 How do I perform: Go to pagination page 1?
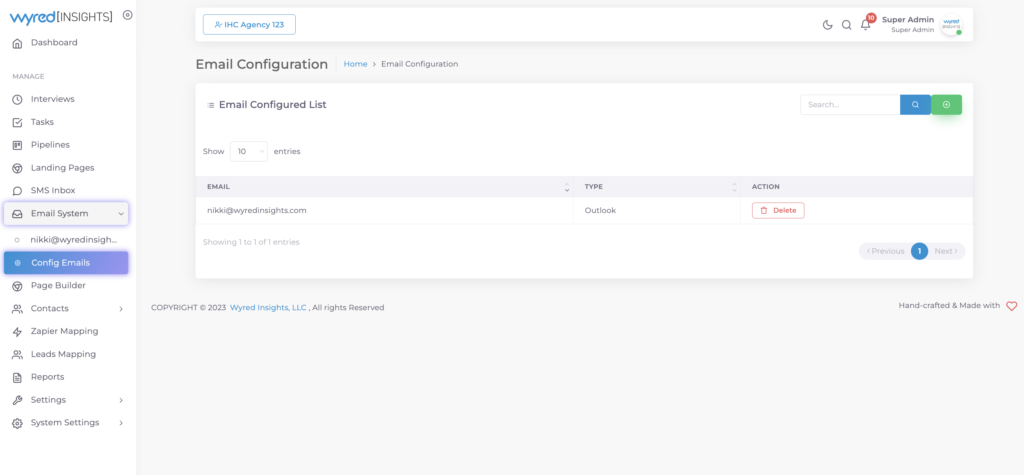tap(920, 251)
